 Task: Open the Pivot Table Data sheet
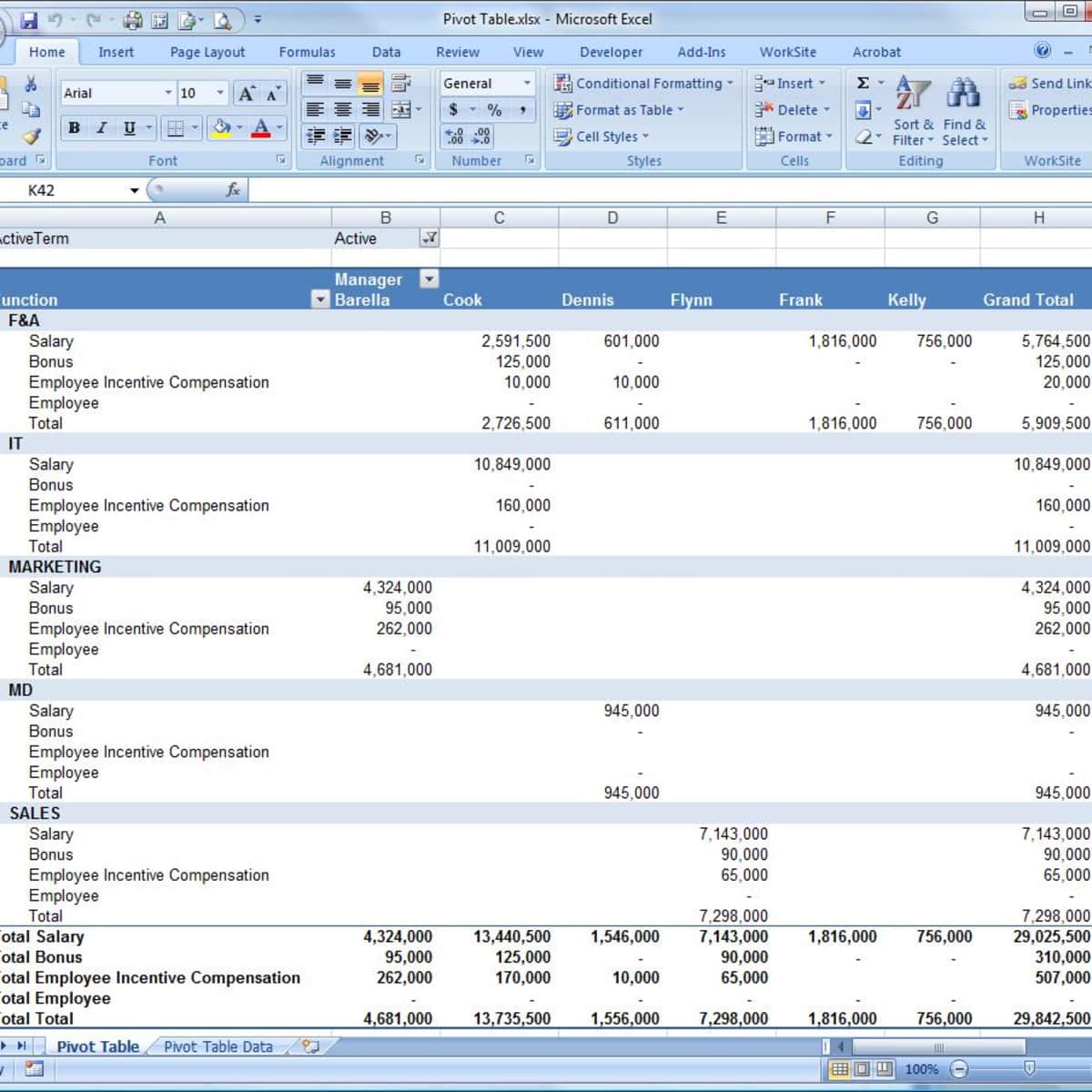[217, 1046]
